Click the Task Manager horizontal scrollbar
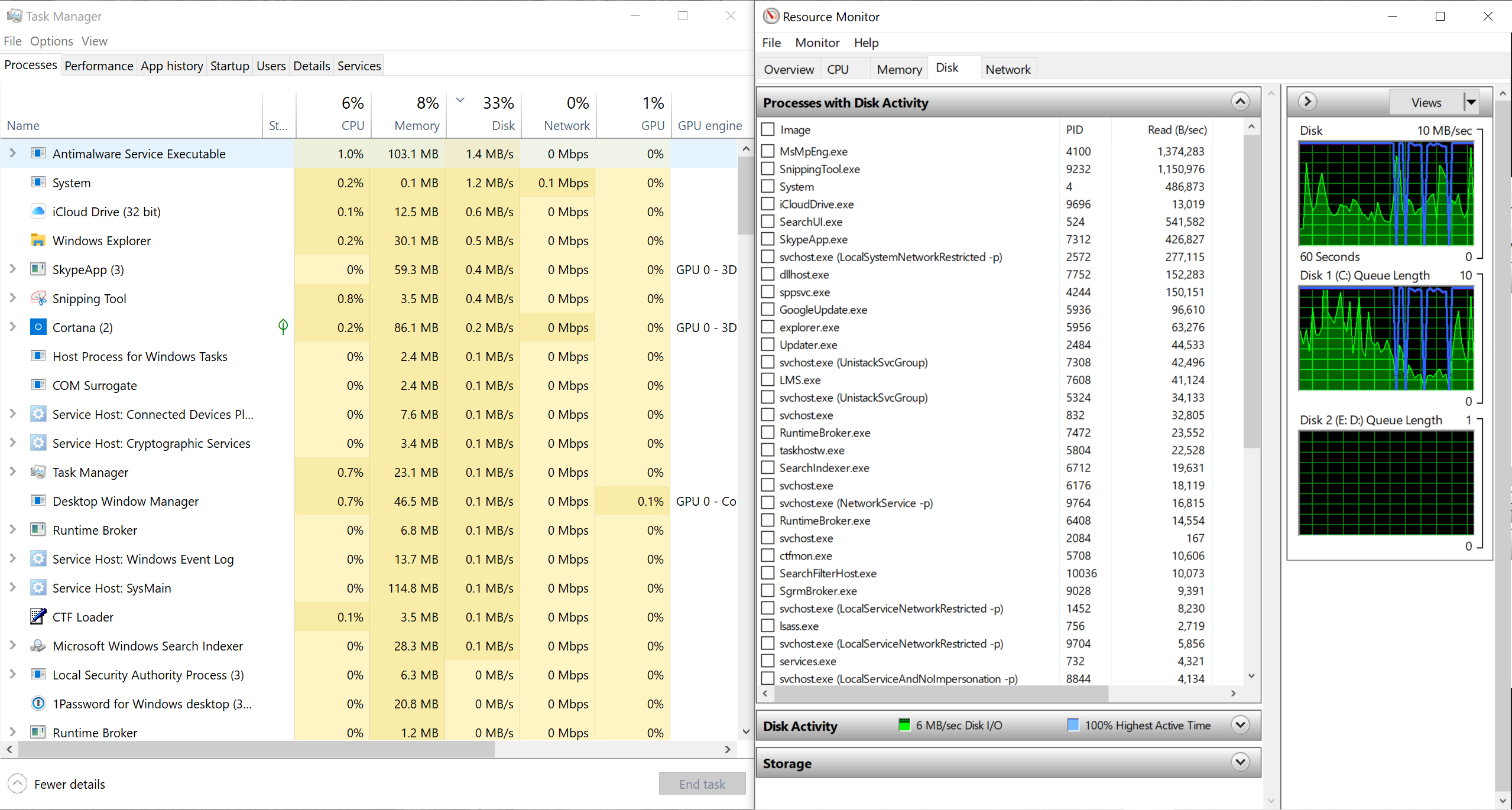The height and width of the screenshot is (810, 1512). point(257,749)
